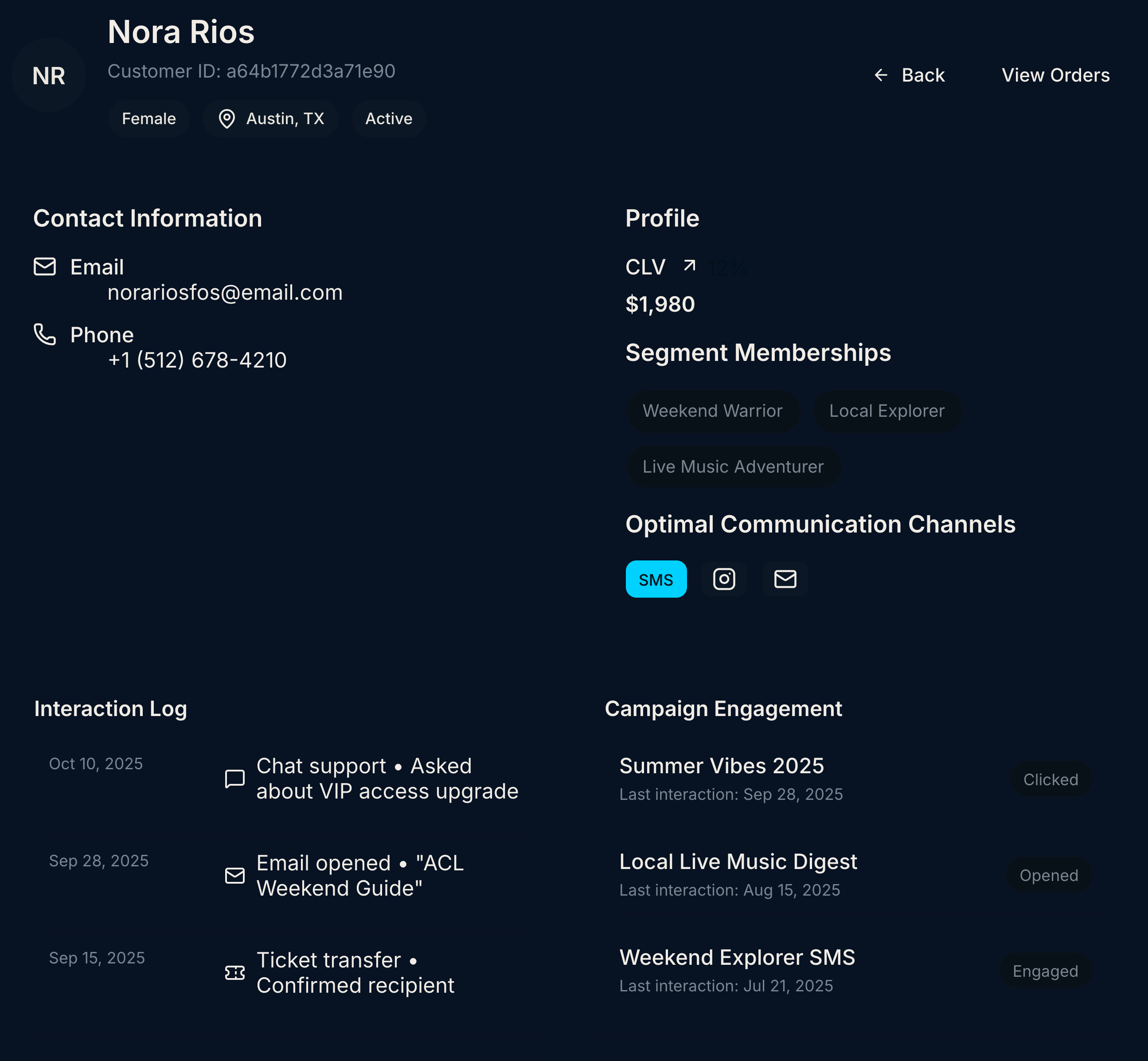Click the phone handset icon
Screen dimensions: 1148x1061
click(45, 334)
